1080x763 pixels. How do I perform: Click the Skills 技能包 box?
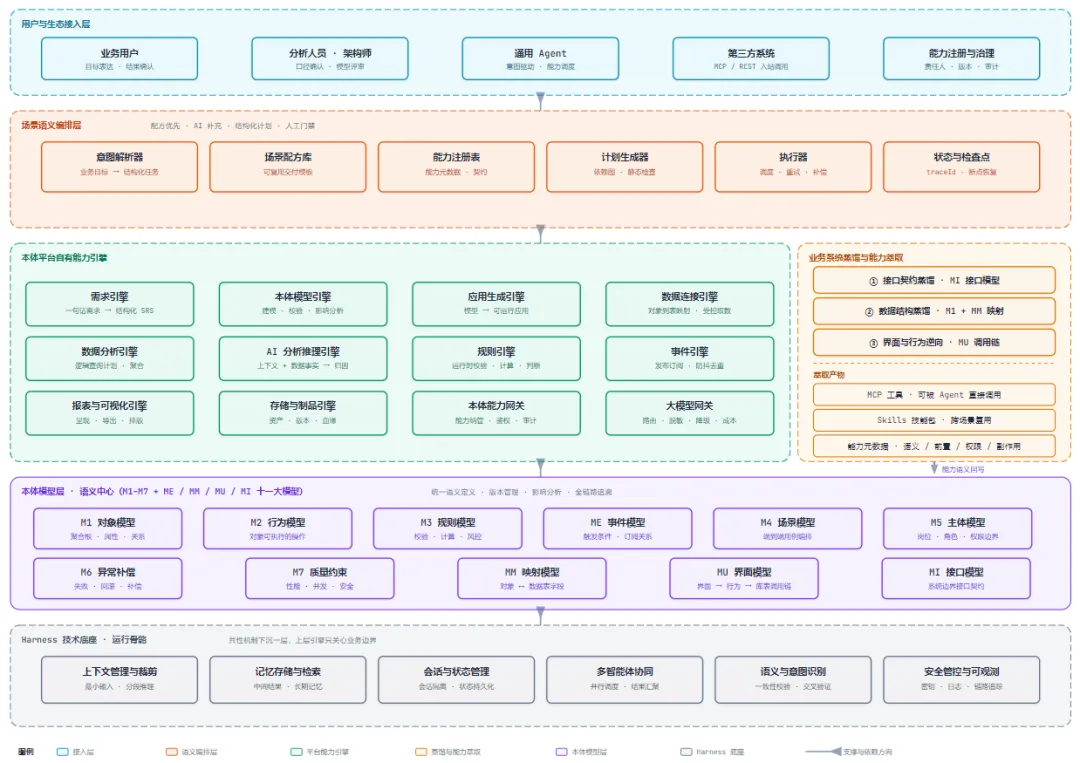(934, 420)
